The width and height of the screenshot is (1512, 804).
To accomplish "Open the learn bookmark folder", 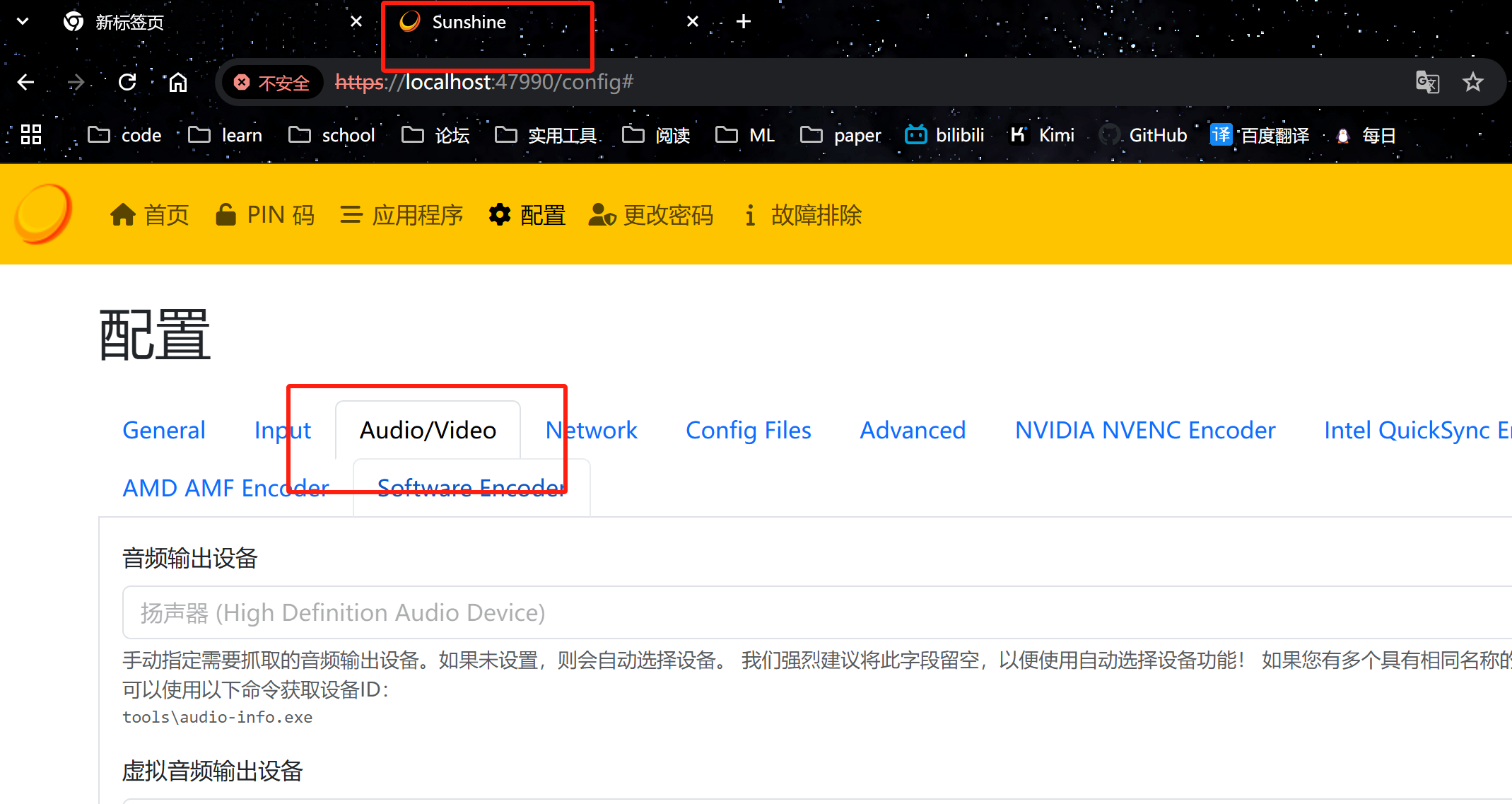I will point(225,134).
